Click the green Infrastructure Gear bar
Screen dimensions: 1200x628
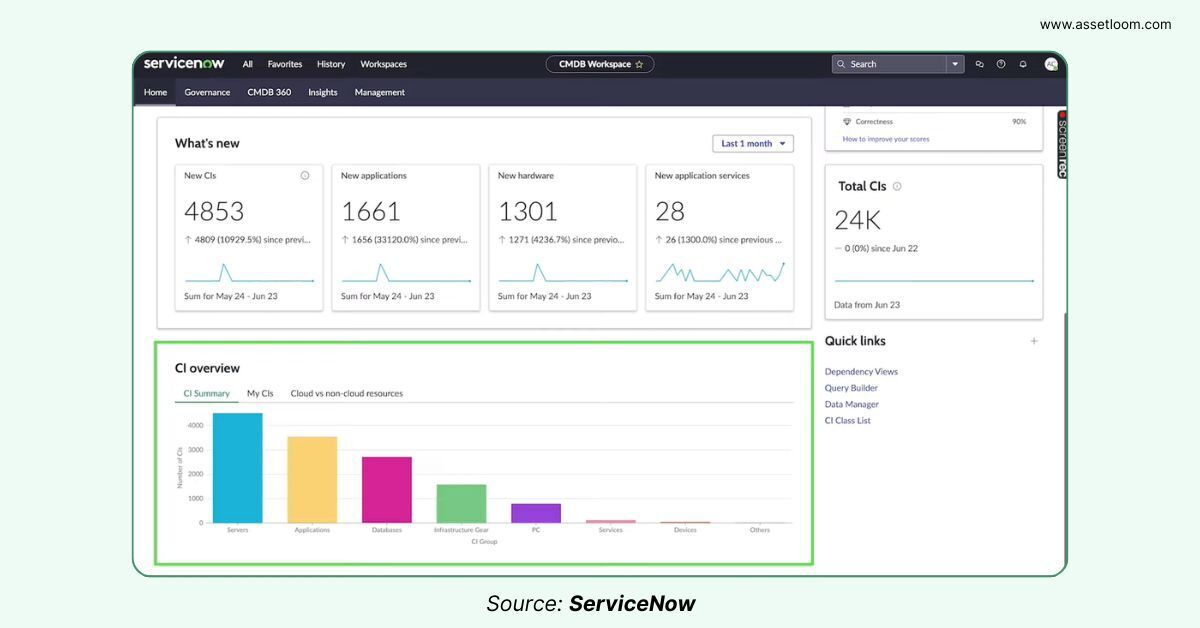coord(461,504)
